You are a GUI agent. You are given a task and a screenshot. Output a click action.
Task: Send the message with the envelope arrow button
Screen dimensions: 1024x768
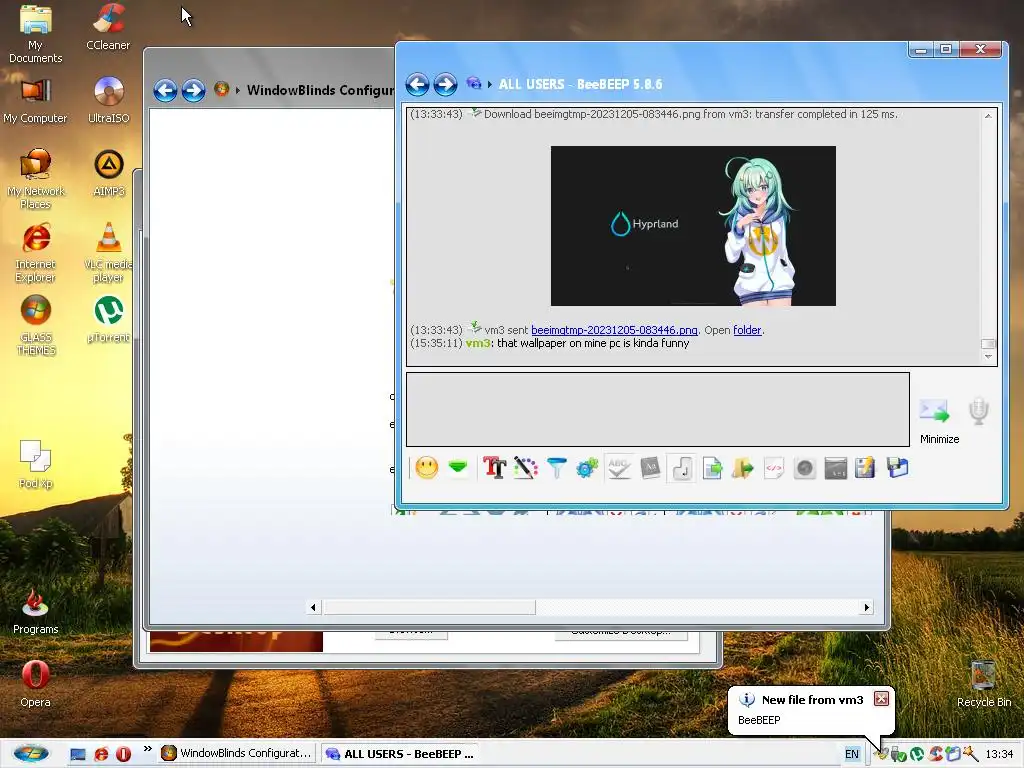point(934,411)
